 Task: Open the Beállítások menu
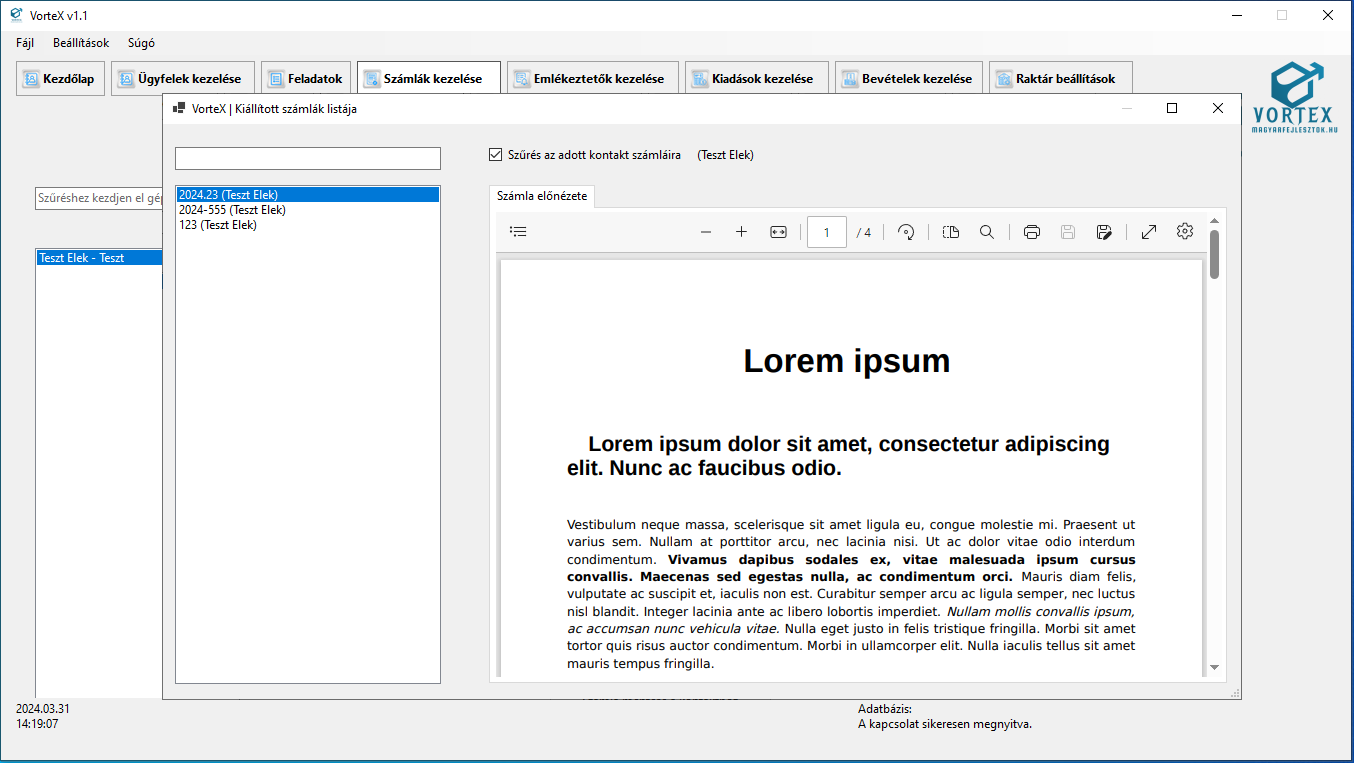81,43
